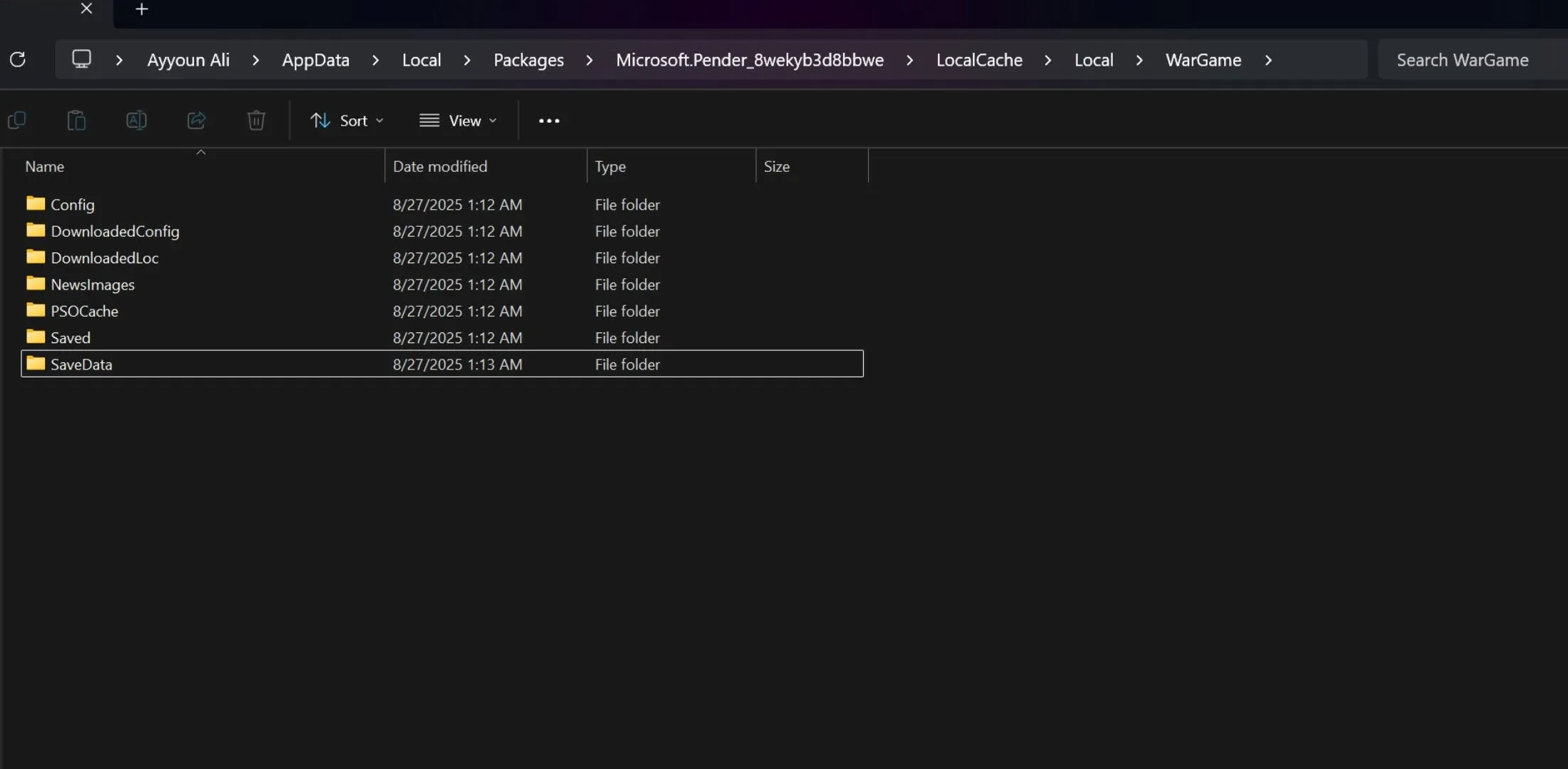Click the This PC monitor icon in address bar
Screen dimensions: 1568x769
(x=81, y=59)
